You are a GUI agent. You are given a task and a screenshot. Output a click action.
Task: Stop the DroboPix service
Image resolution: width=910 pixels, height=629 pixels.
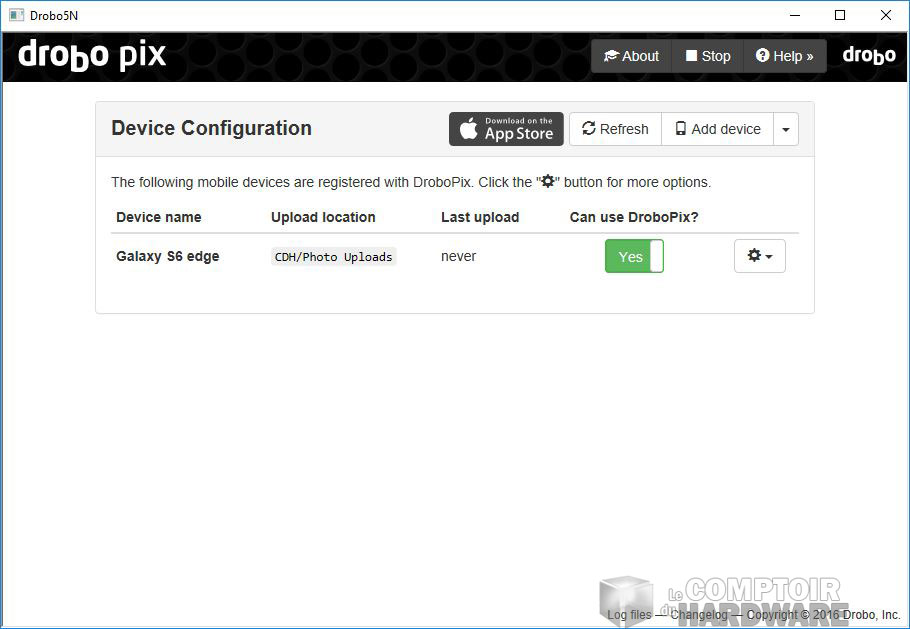[x=708, y=56]
